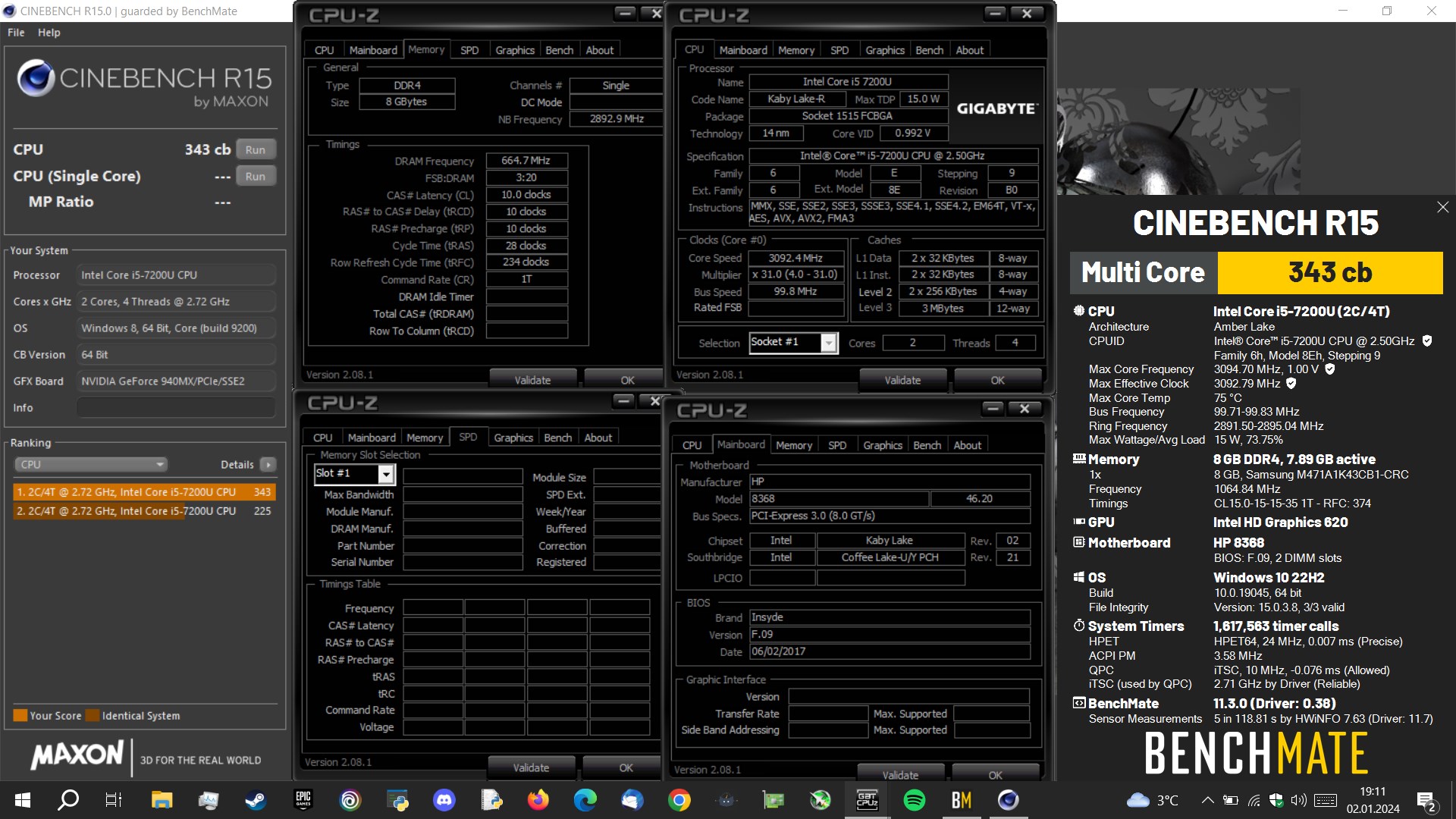Click Validate in CPU tab CPU-Z window

[902, 380]
